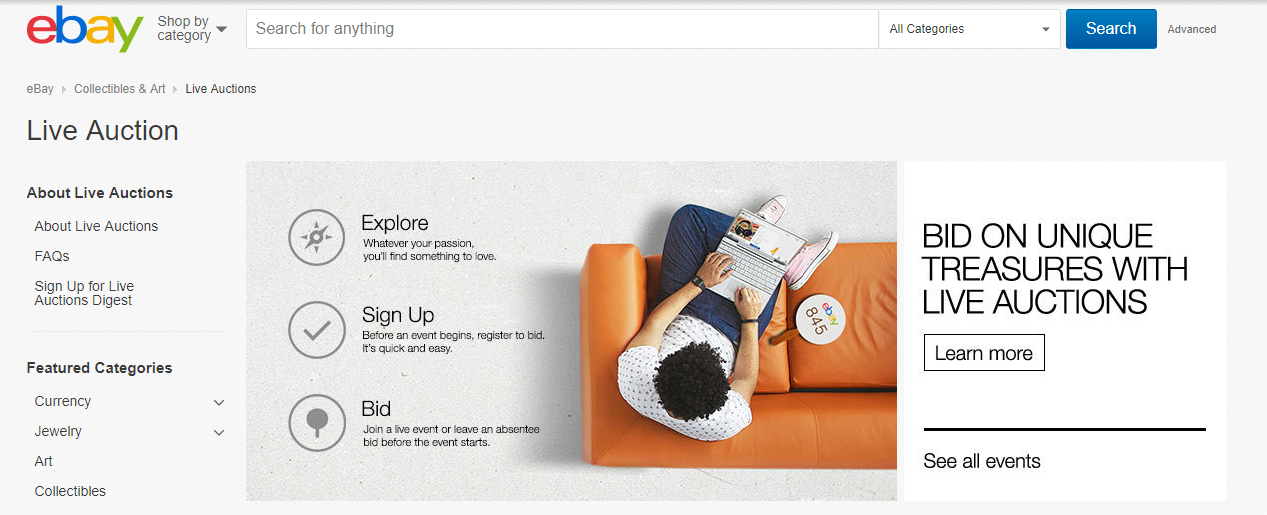Click the Bid paddle icon

[317, 423]
